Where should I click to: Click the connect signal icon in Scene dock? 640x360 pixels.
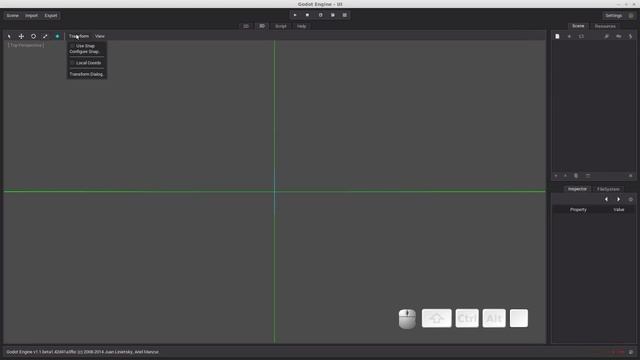pyautogui.click(x=607, y=36)
